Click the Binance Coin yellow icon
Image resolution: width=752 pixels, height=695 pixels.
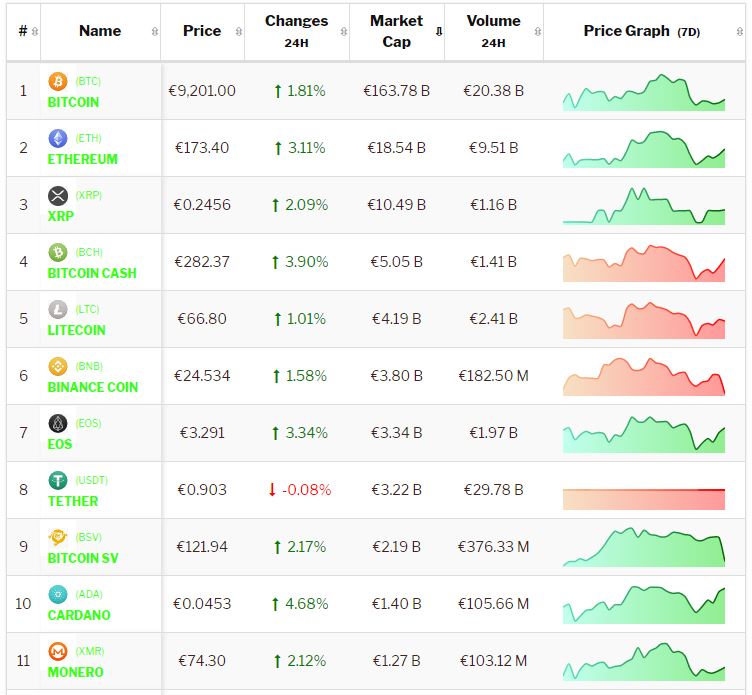tap(58, 366)
